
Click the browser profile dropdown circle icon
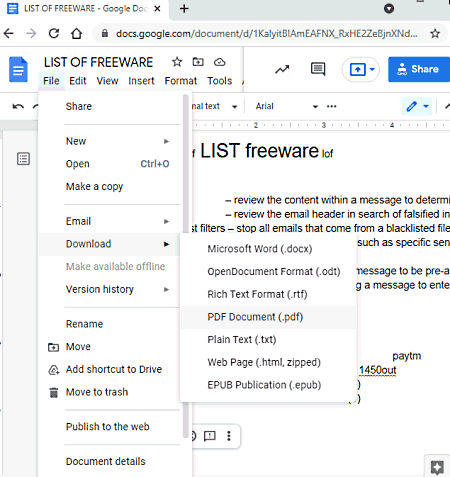[x=389, y=8]
